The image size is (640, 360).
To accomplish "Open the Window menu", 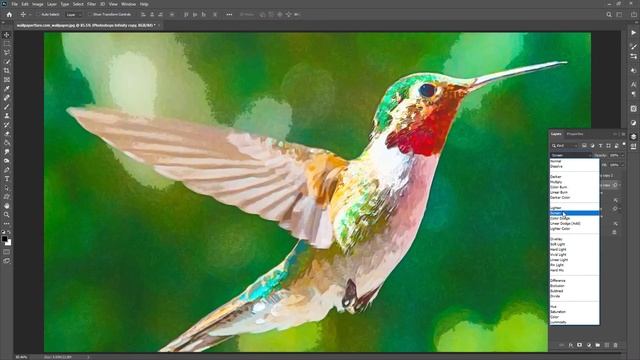I will 128,4.
